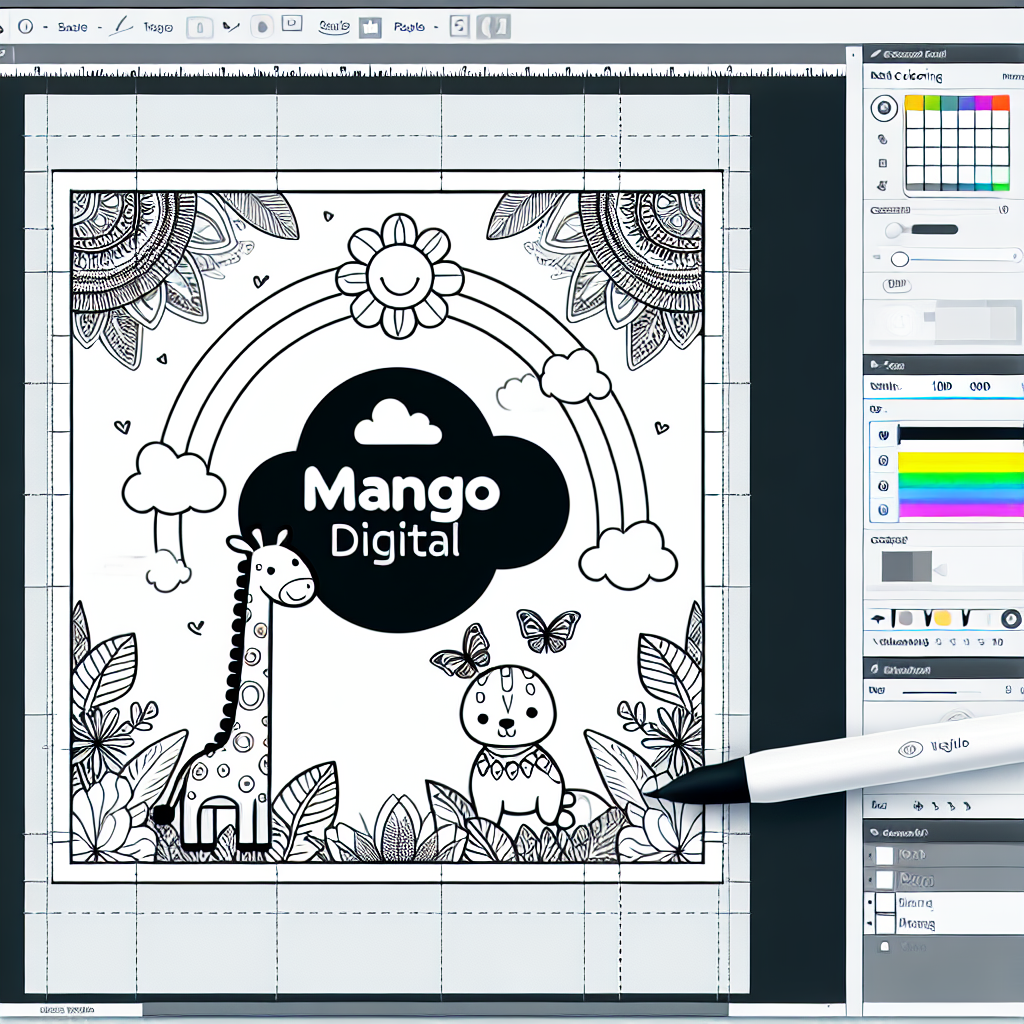Select the 'Drorang' layer row
This screenshot has height=1024, width=1024.
coord(944,924)
